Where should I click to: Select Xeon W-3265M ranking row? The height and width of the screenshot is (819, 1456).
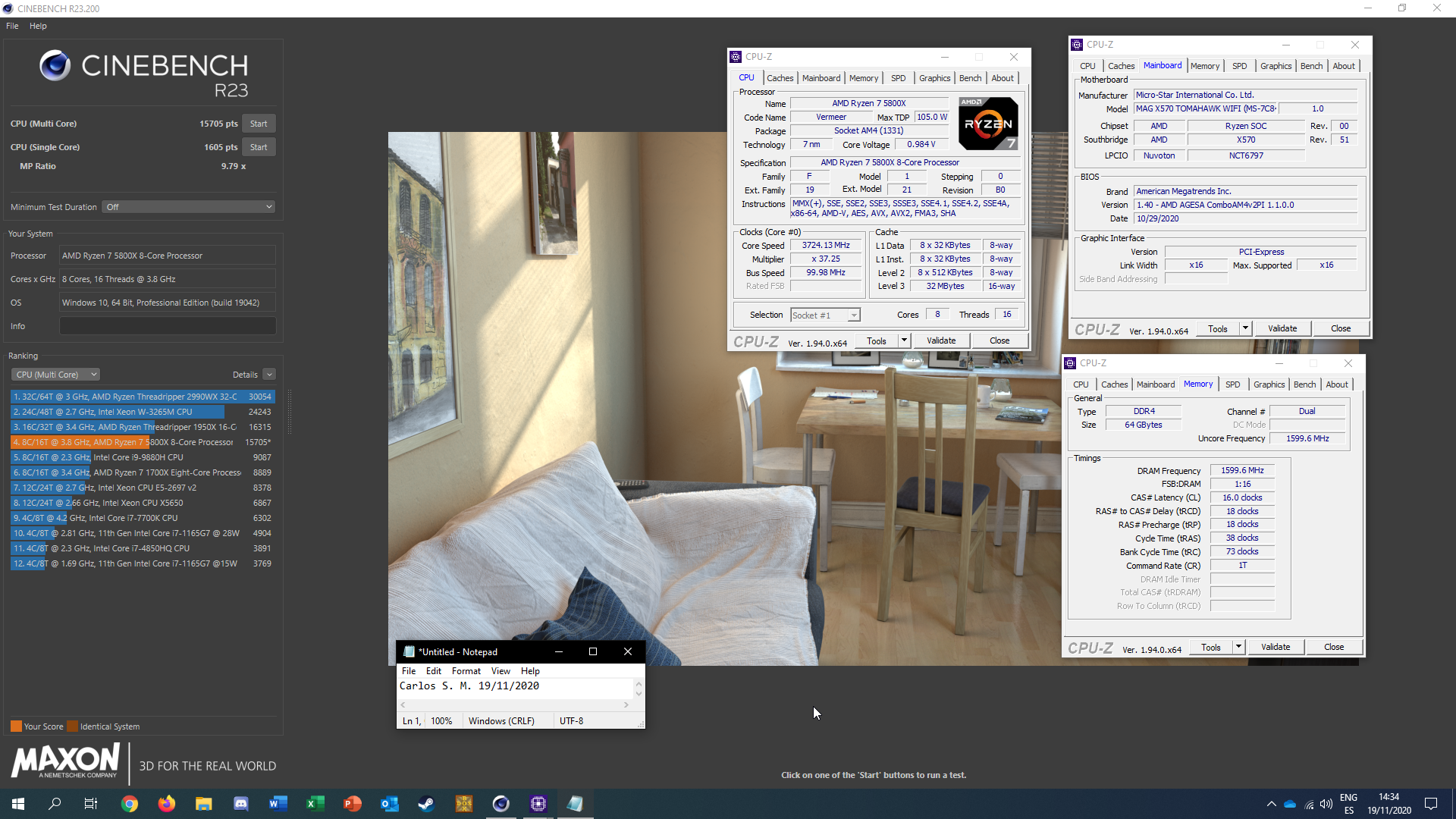point(142,412)
